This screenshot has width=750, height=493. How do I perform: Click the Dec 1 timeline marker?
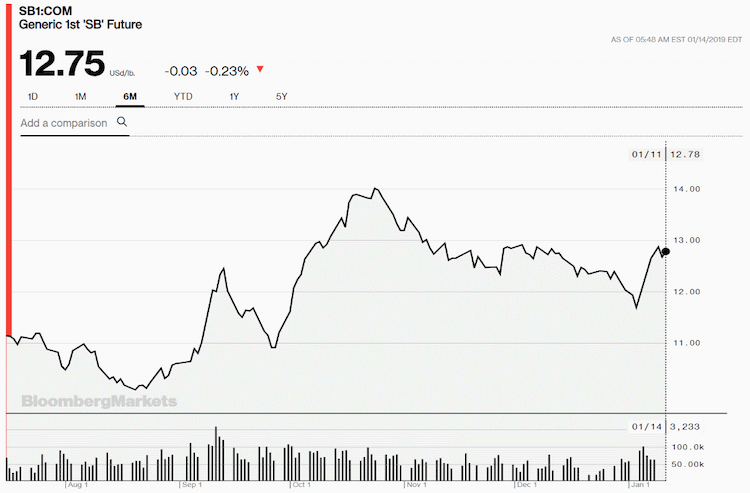526,485
